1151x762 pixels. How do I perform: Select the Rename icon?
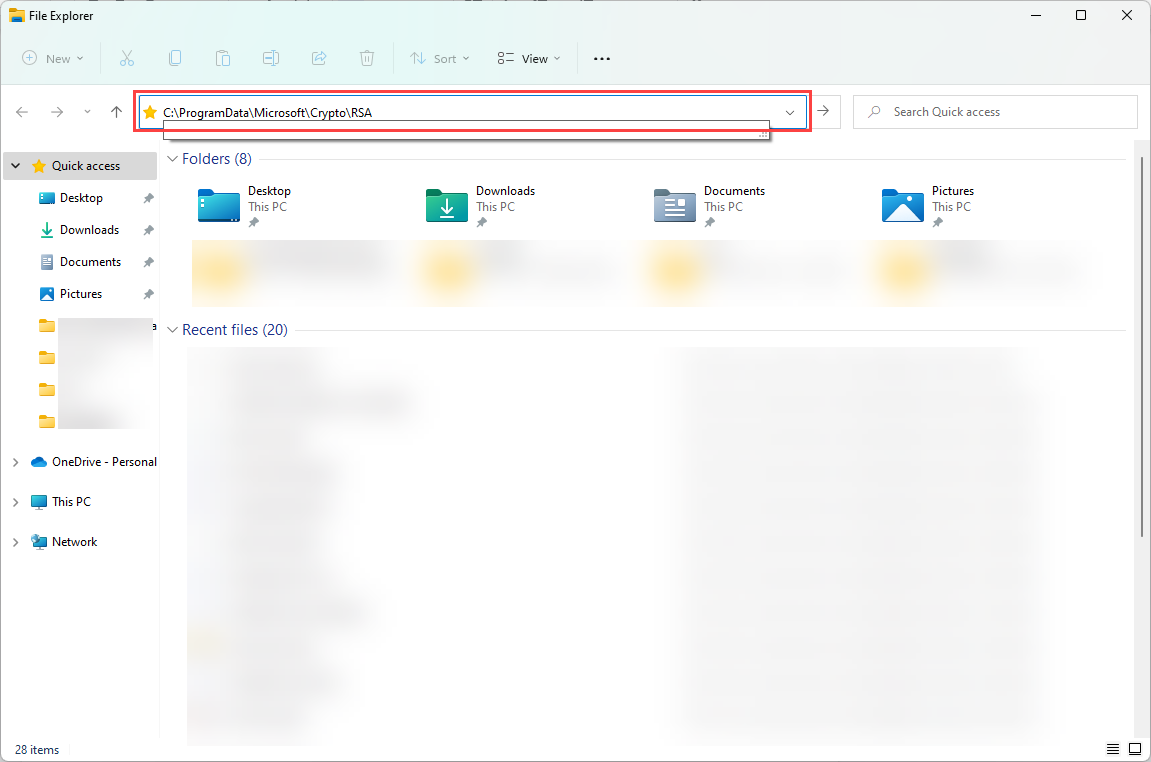tap(271, 58)
